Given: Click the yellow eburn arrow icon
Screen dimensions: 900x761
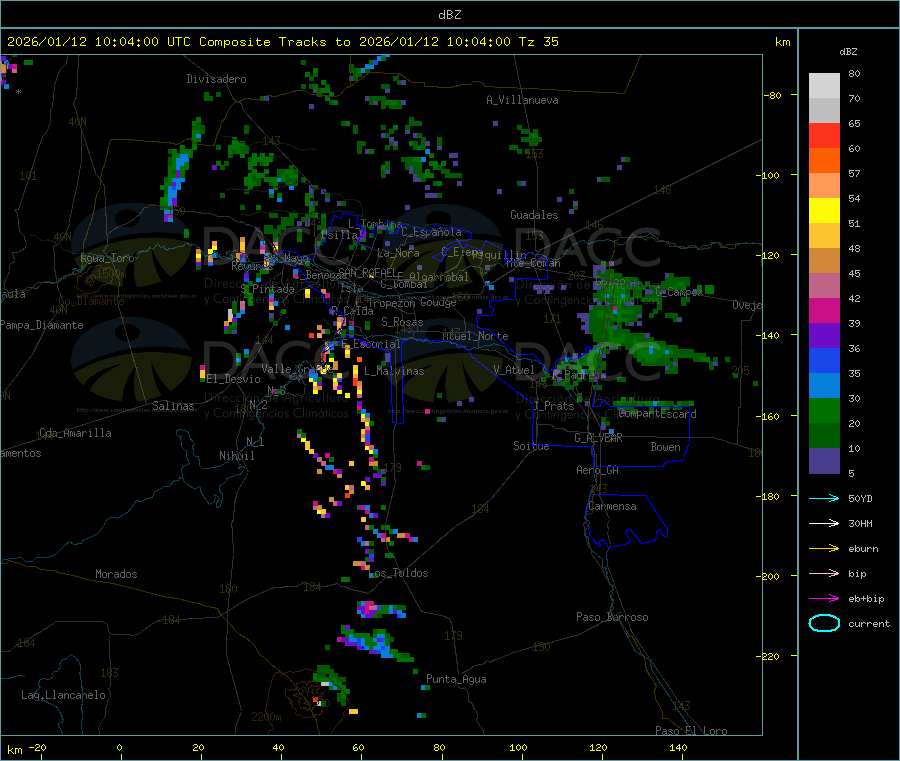Looking at the screenshot, I should (x=824, y=549).
